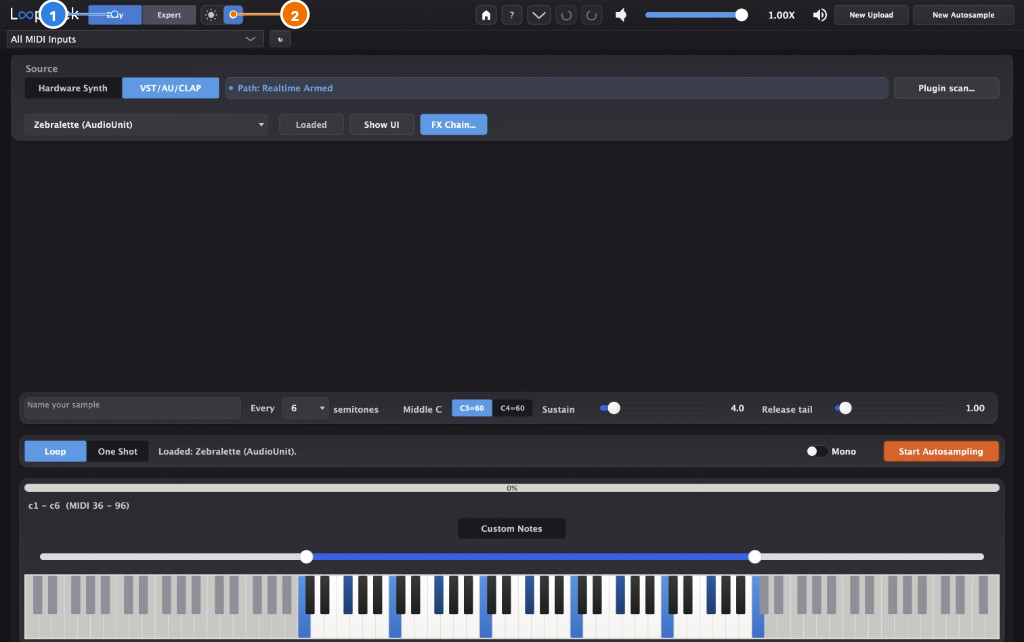The width and height of the screenshot is (1024, 642).
Task: Click the low-volume speaker icon
Action: click(621, 15)
